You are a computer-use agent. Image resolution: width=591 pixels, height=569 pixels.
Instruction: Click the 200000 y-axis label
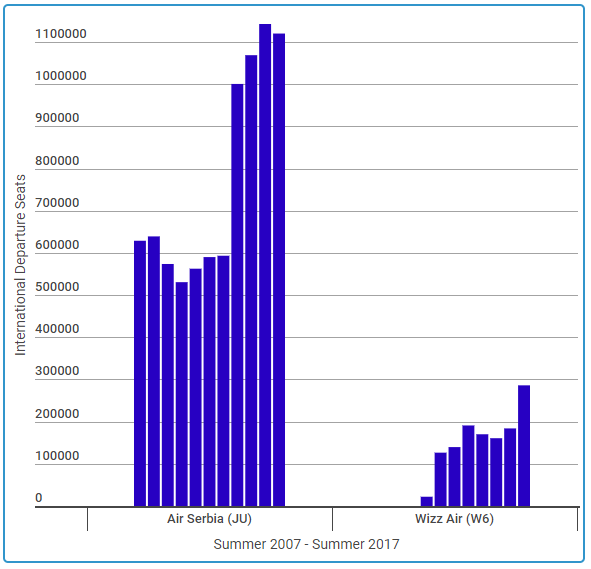[x=57, y=414]
